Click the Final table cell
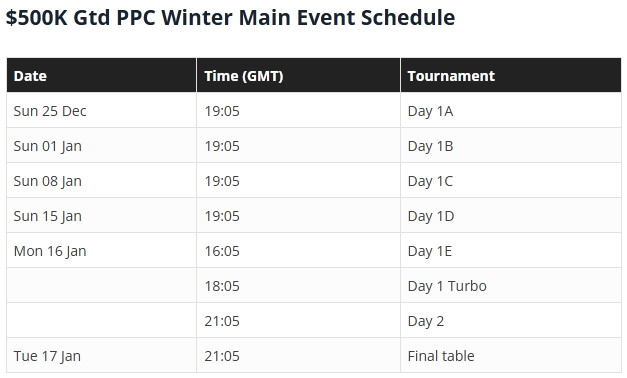Image resolution: width=627 pixels, height=378 pixels. click(511, 356)
